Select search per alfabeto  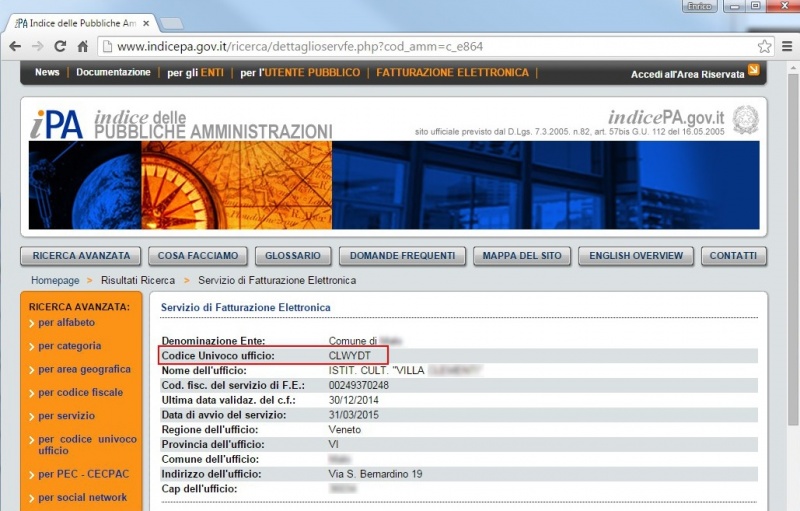pos(66,322)
